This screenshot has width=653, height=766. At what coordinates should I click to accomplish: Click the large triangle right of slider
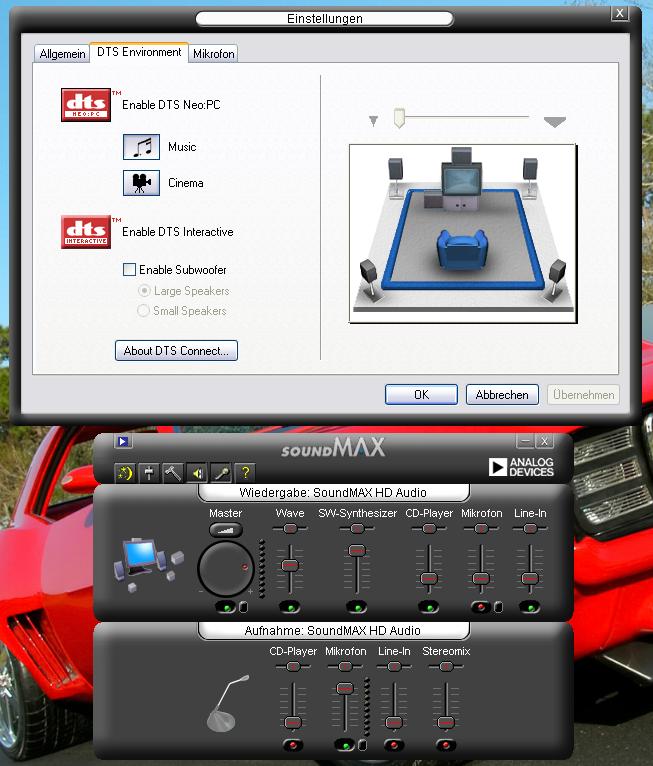[555, 122]
